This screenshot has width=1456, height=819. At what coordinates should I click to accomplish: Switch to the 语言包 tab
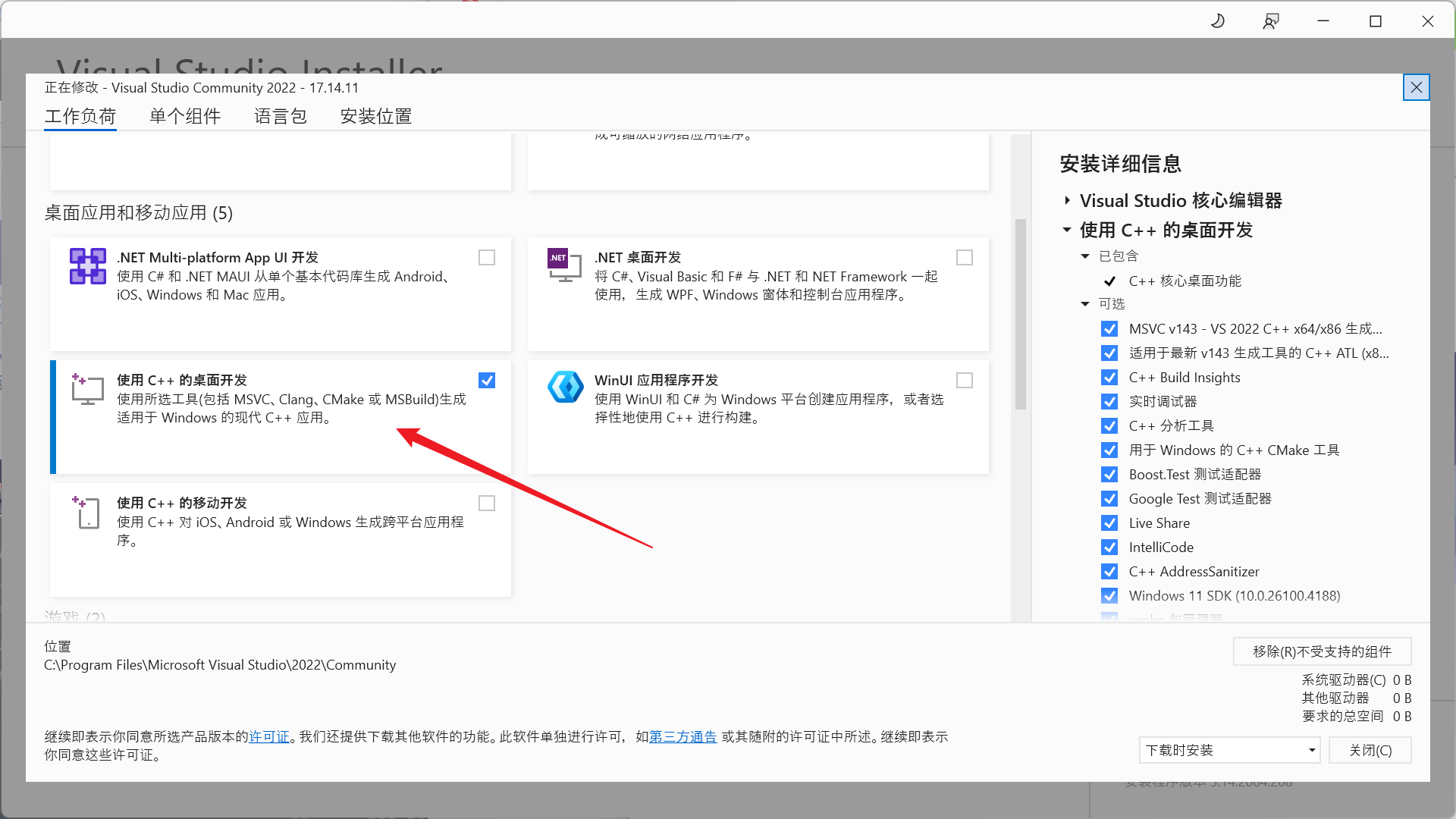click(x=281, y=116)
